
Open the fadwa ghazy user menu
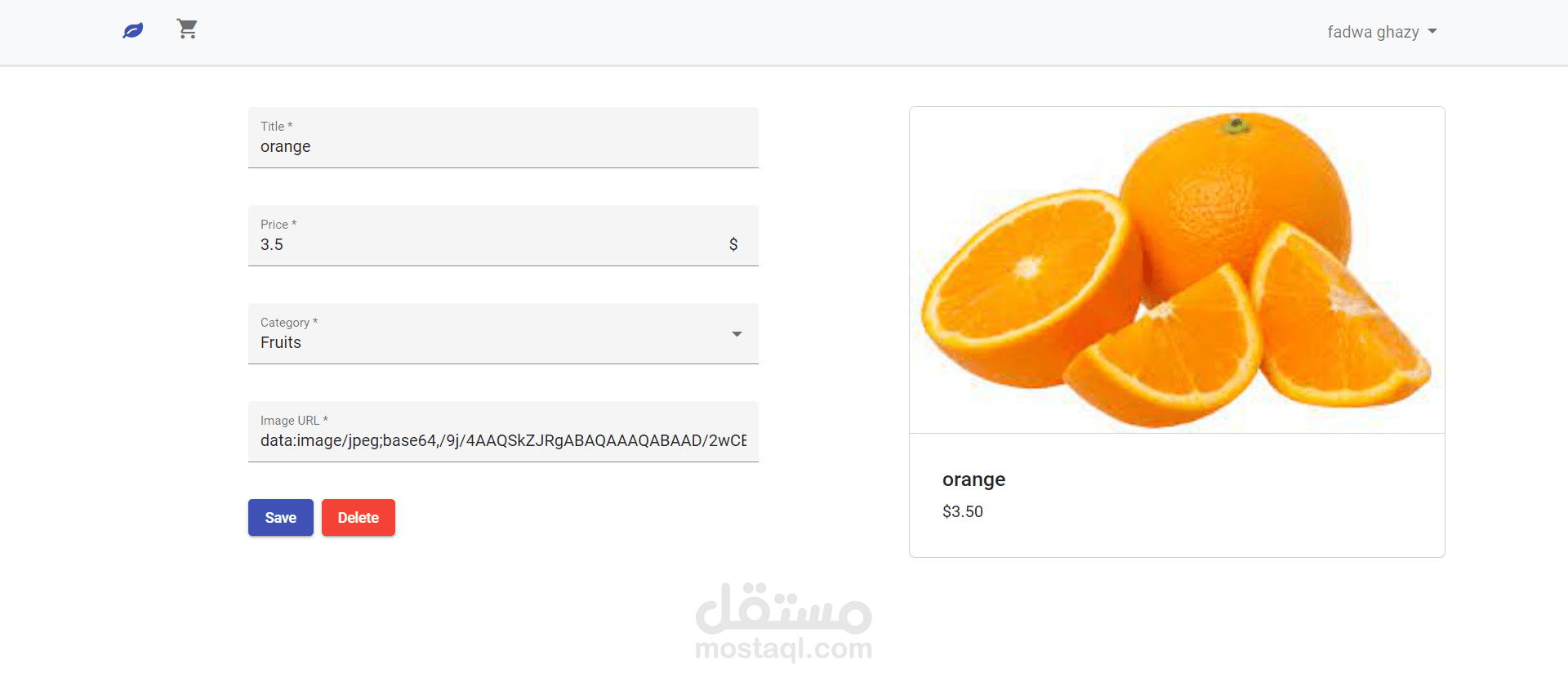coord(1382,32)
